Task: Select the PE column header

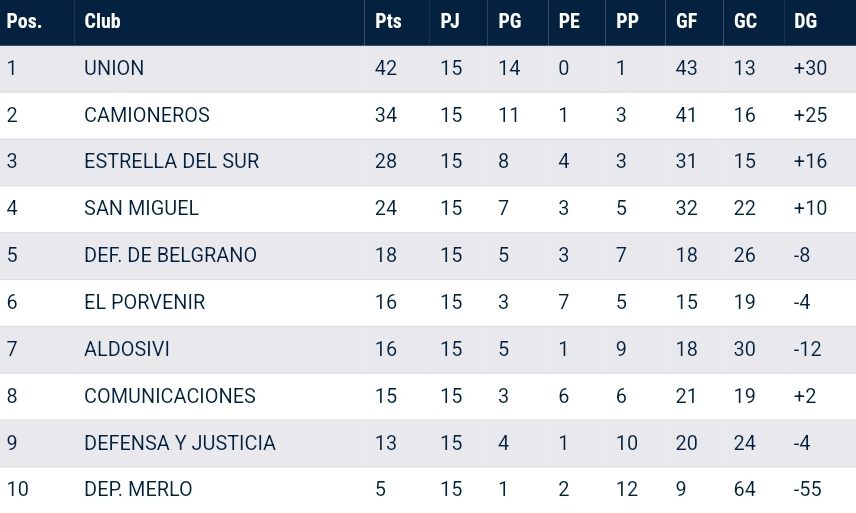Action: 569,21
